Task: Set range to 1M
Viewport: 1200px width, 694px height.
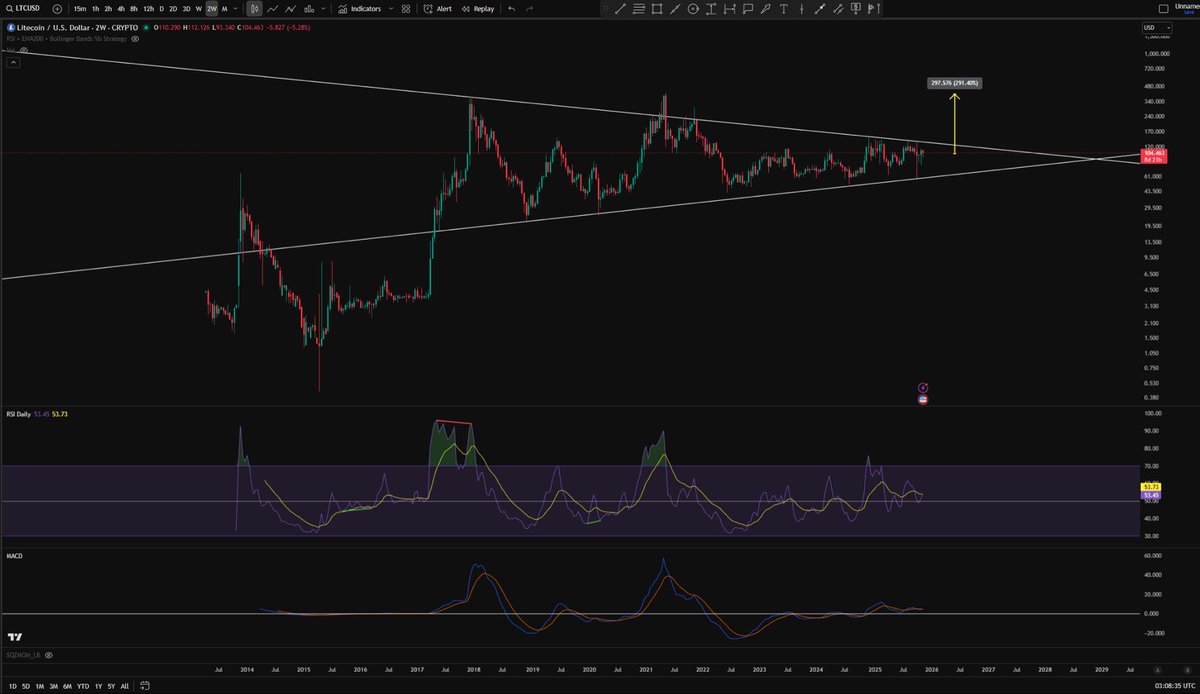Action: [39, 686]
